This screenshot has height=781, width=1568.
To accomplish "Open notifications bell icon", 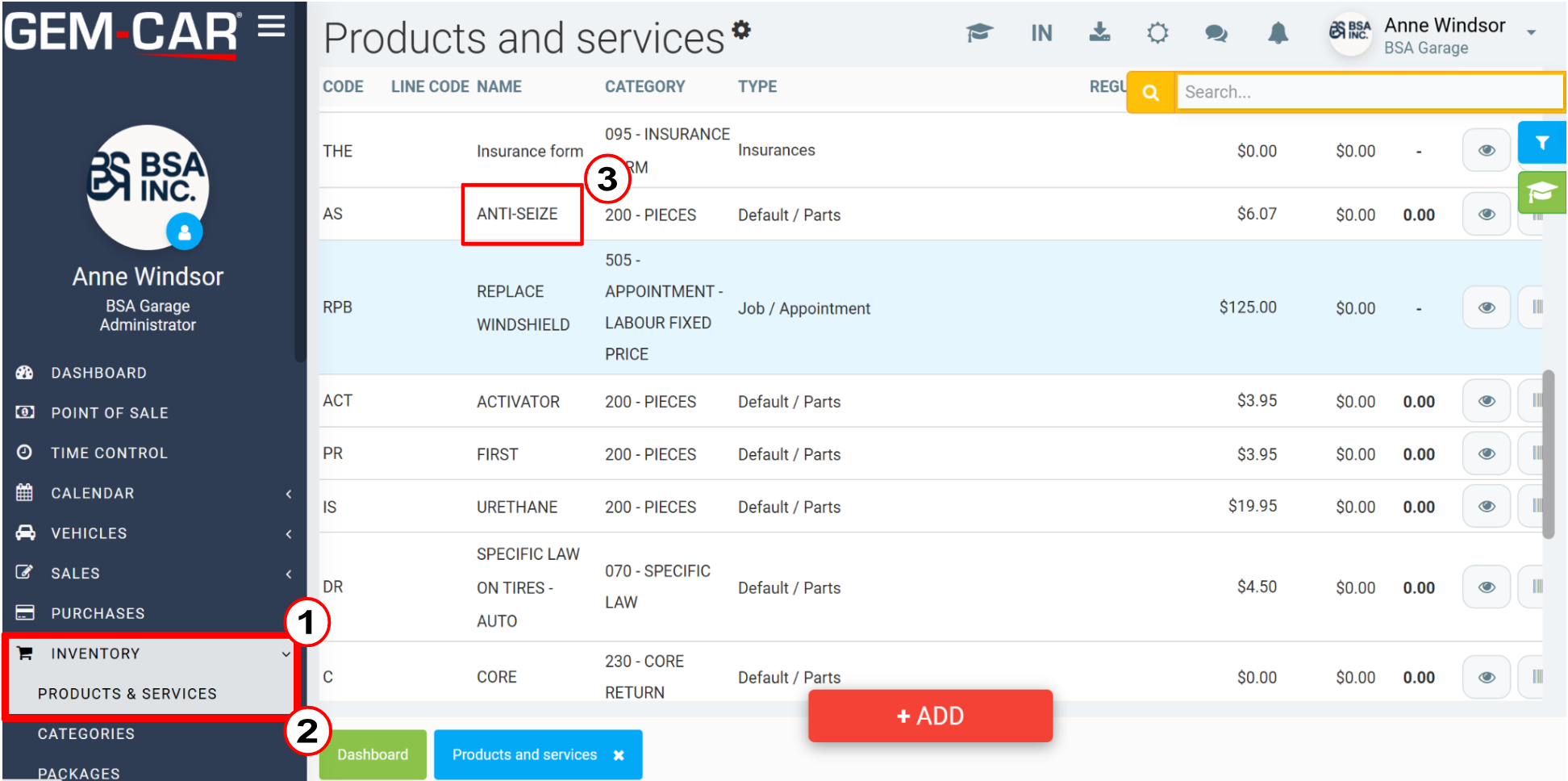I will (x=1278, y=33).
